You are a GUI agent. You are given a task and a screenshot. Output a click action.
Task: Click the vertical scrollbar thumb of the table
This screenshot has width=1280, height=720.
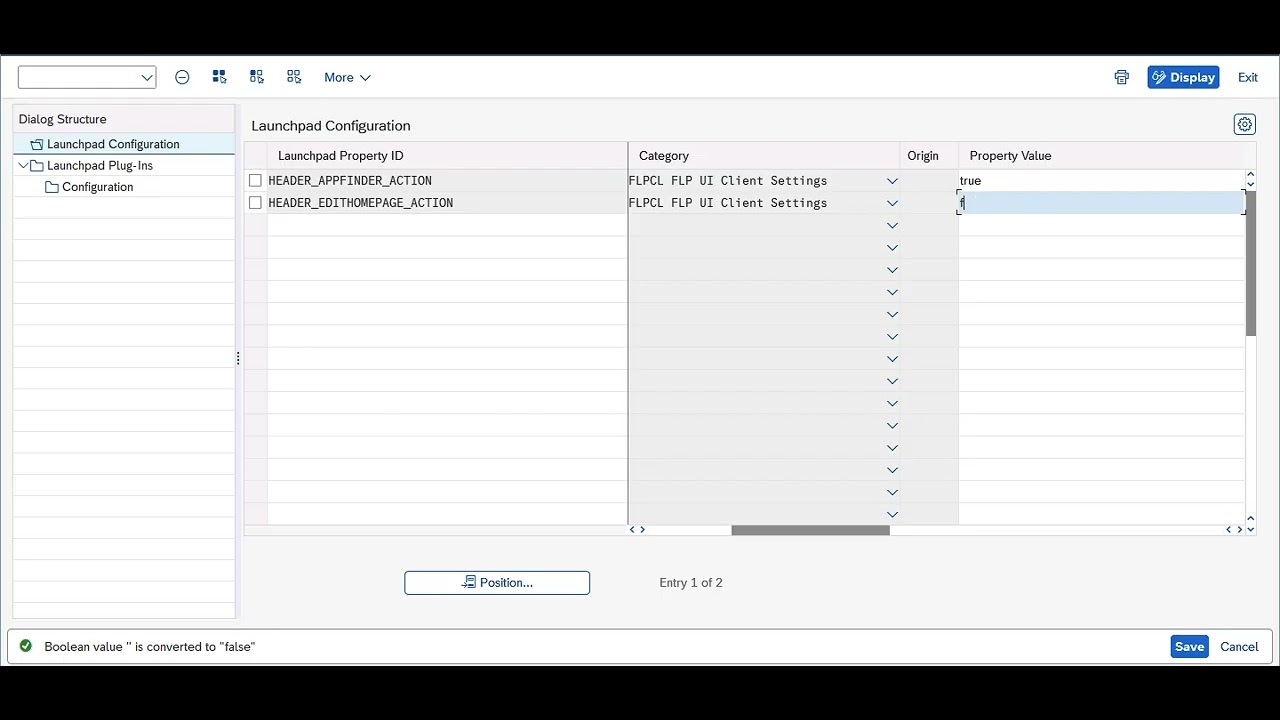coord(1251,263)
